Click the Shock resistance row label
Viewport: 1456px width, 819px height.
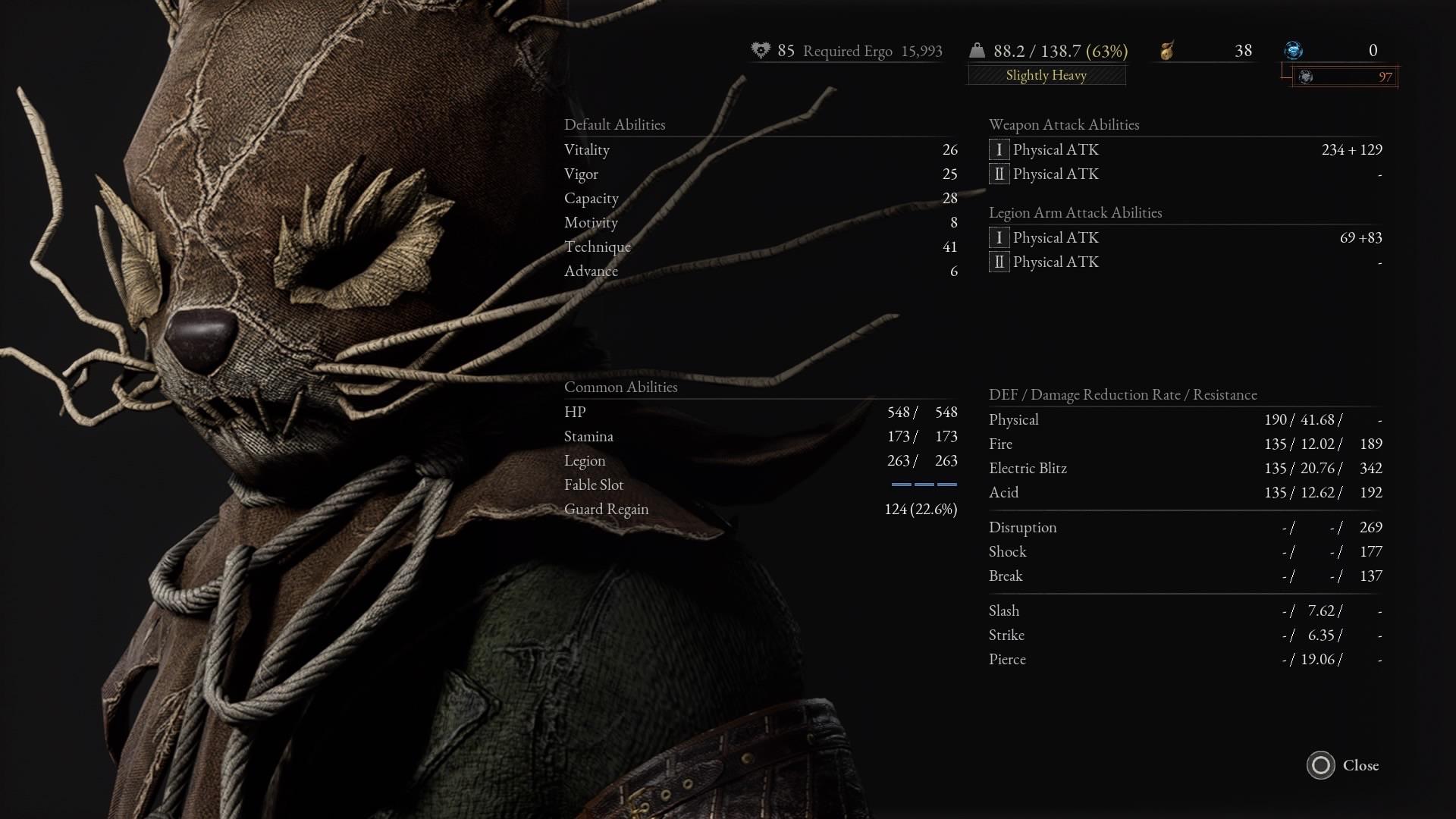[1007, 551]
